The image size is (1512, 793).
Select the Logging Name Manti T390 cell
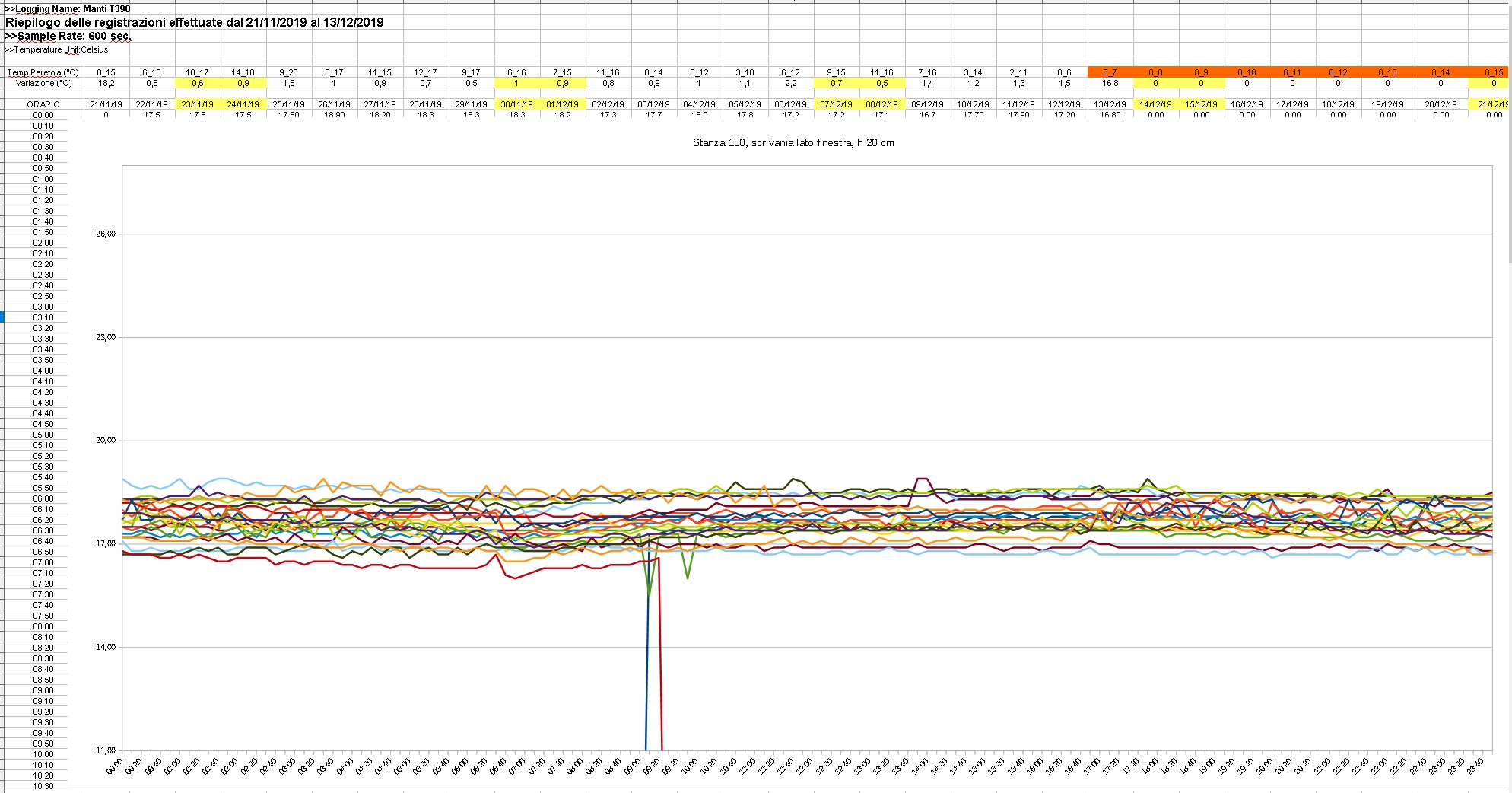coord(68,9)
